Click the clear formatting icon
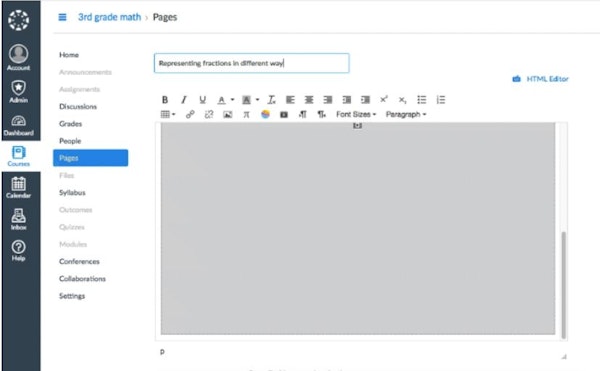 click(x=271, y=100)
